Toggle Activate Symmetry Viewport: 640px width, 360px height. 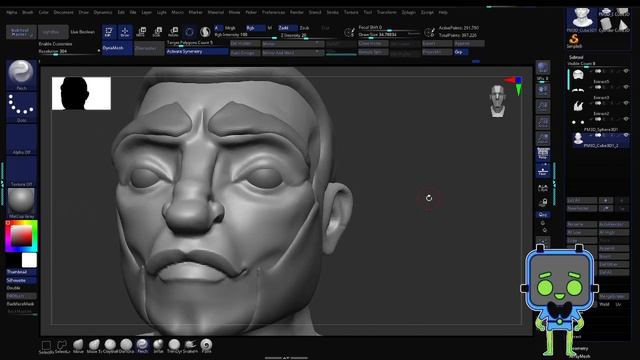(x=197, y=51)
